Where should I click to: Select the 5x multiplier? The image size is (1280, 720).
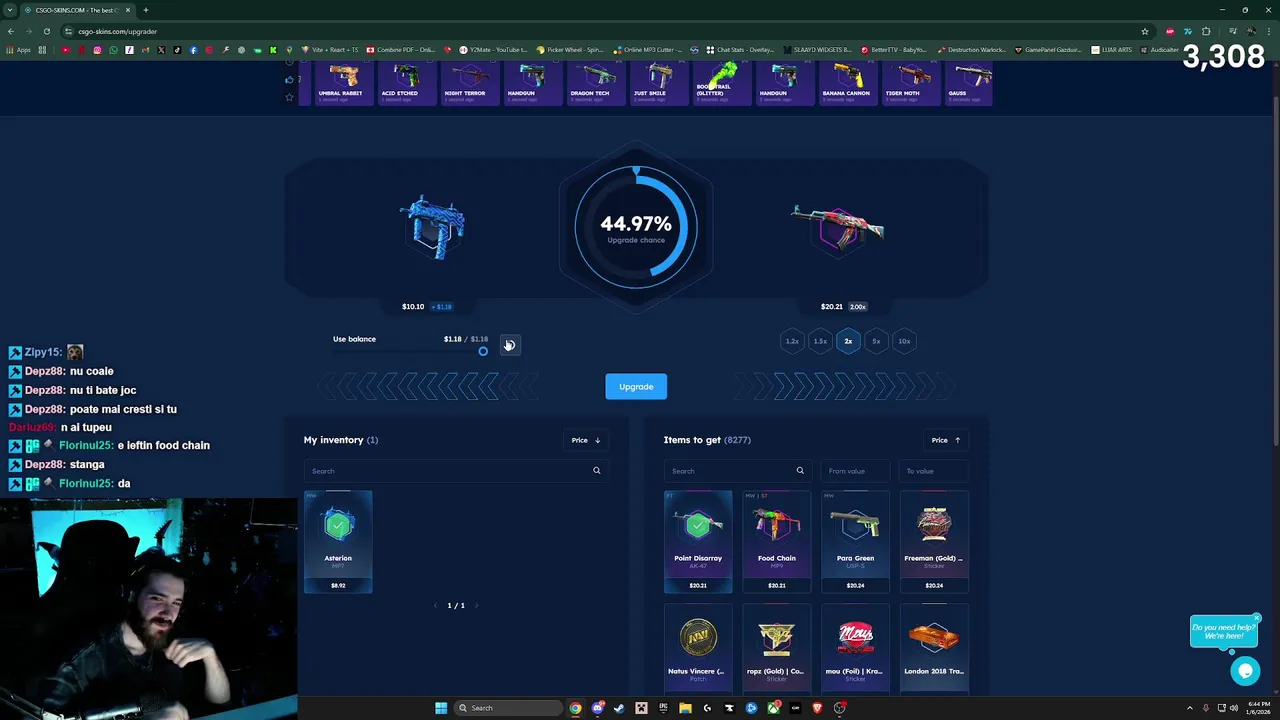click(x=876, y=341)
